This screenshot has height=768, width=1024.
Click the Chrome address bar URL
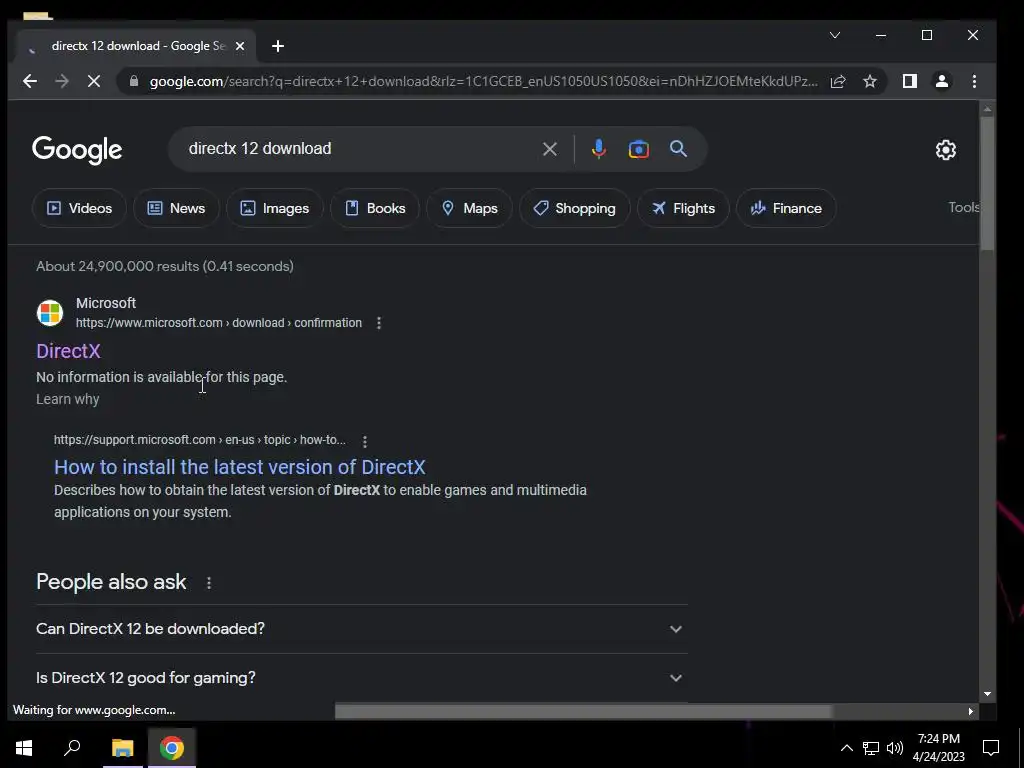483,82
